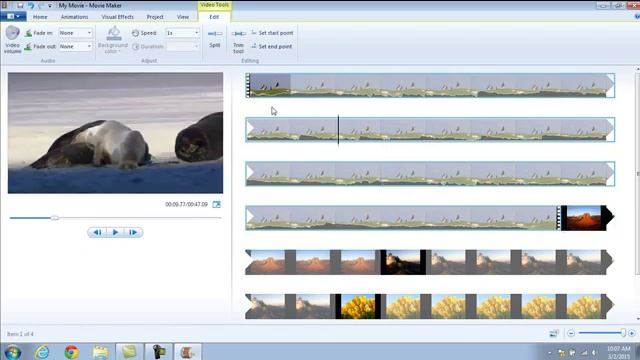
Task: Click the Movie Maker taskbar icon
Action: (x=187, y=352)
